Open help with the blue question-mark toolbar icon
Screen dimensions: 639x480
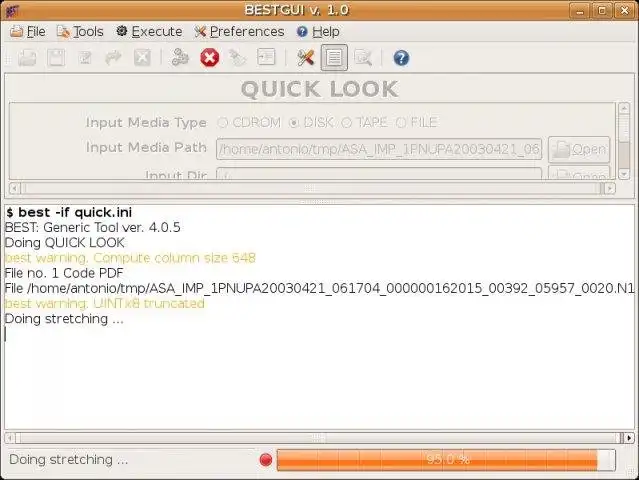[401, 58]
